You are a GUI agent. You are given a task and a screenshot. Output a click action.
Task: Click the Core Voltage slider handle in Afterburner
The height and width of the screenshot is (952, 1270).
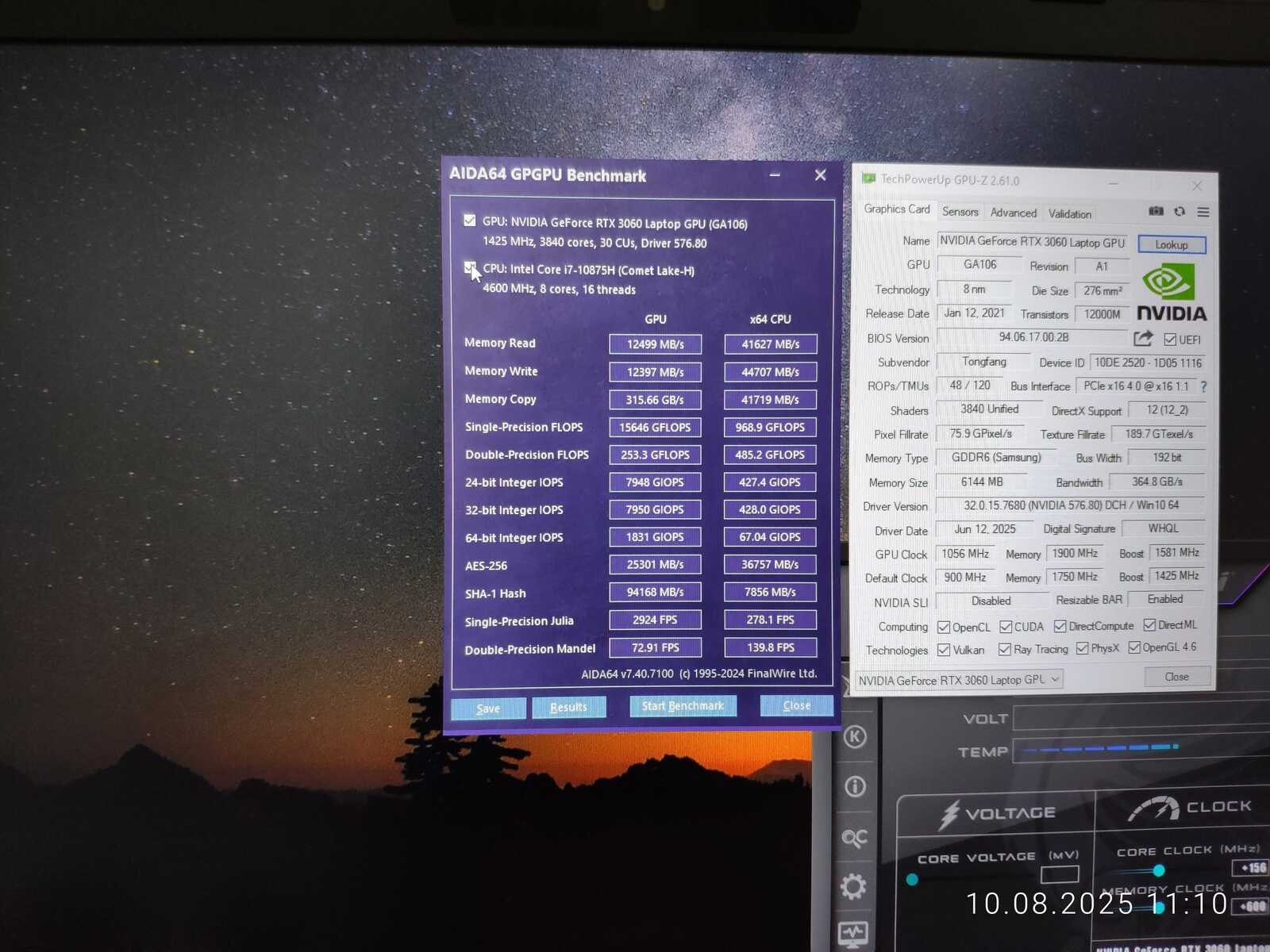point(912,879)
